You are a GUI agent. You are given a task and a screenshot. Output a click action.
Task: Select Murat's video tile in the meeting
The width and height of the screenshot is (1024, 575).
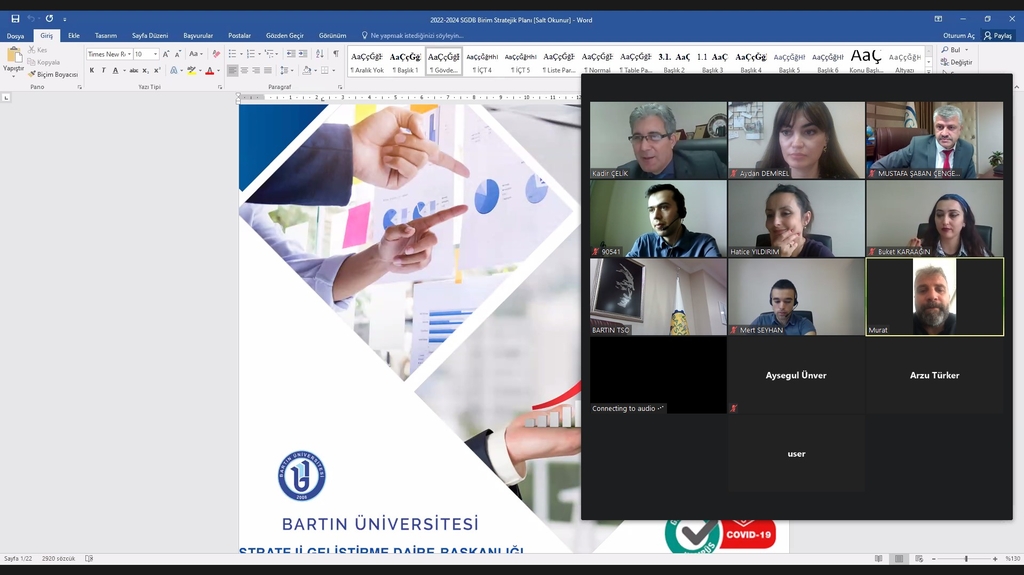click(x=934, y=297)
